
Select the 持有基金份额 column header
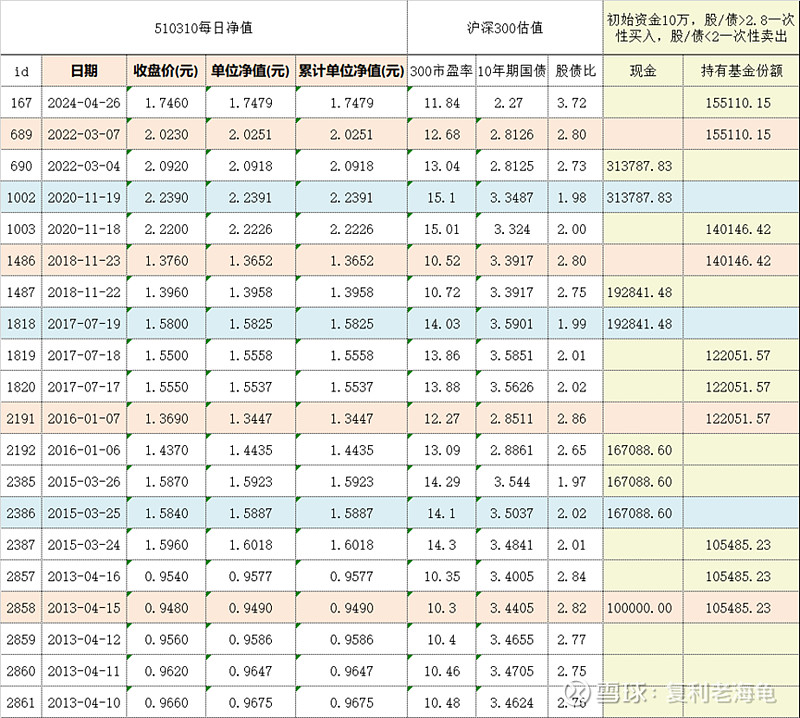(x=739, y=71)
